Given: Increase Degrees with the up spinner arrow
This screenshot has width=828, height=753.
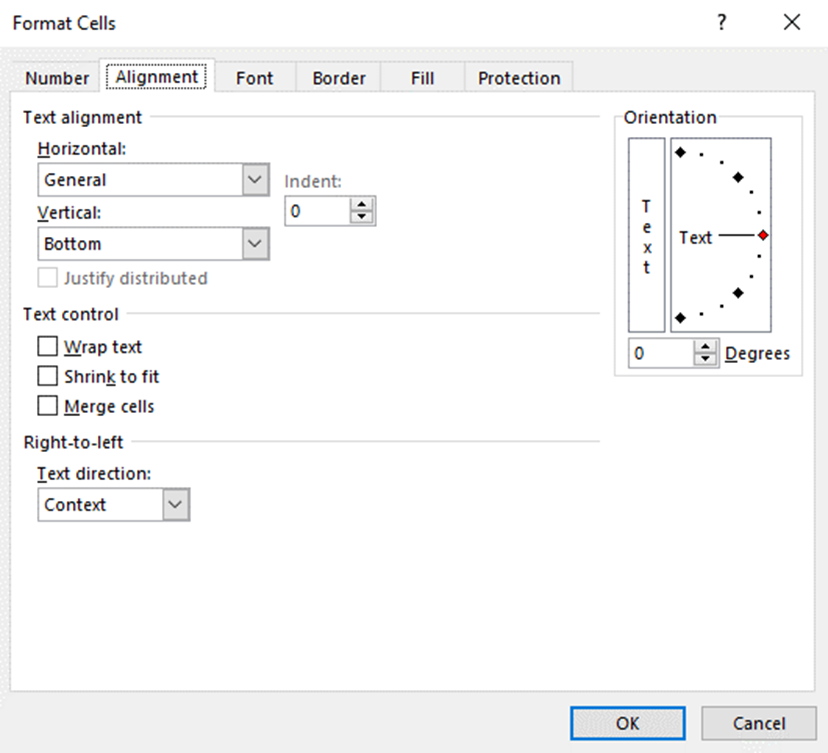Looking at the screenshot, I should click(706, 347).
